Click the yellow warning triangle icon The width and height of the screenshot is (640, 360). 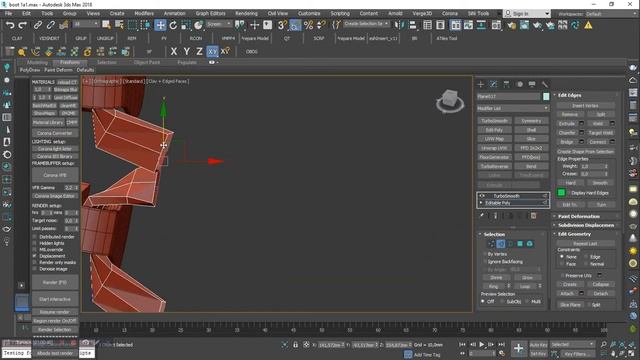coord(588,25)
